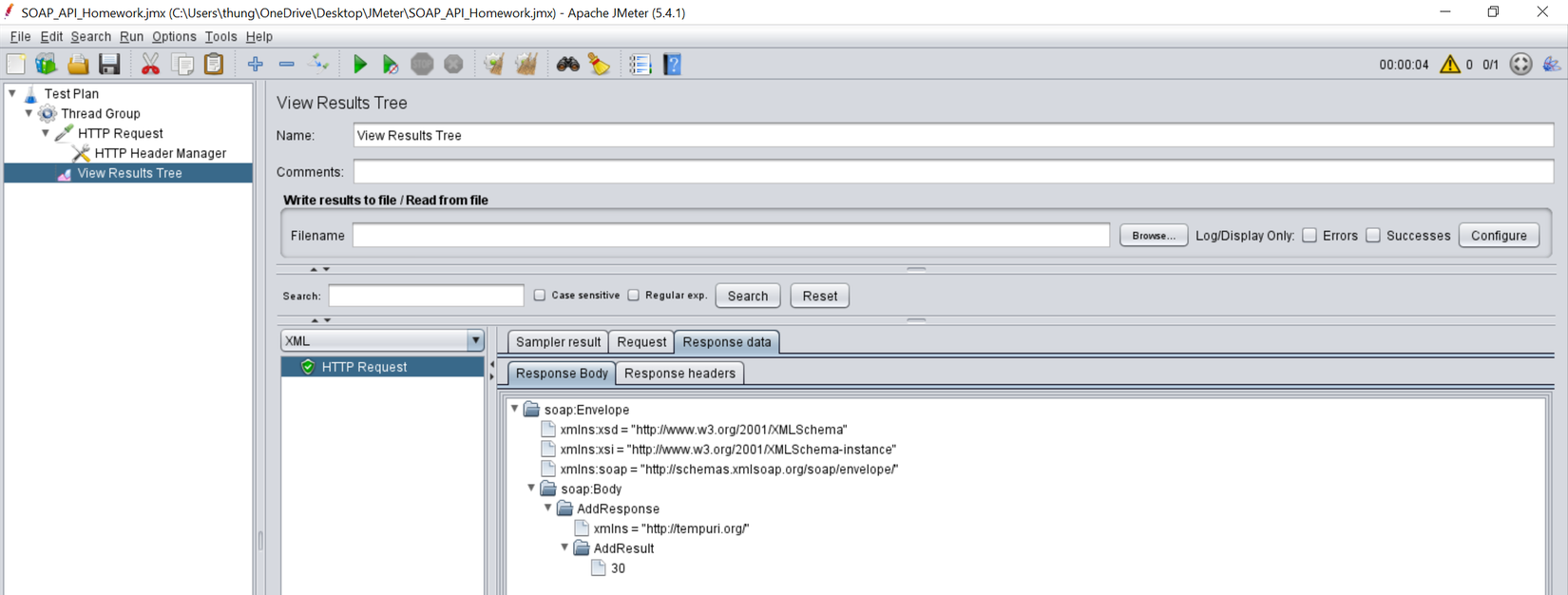Click the Comments input field

point(953,172)
